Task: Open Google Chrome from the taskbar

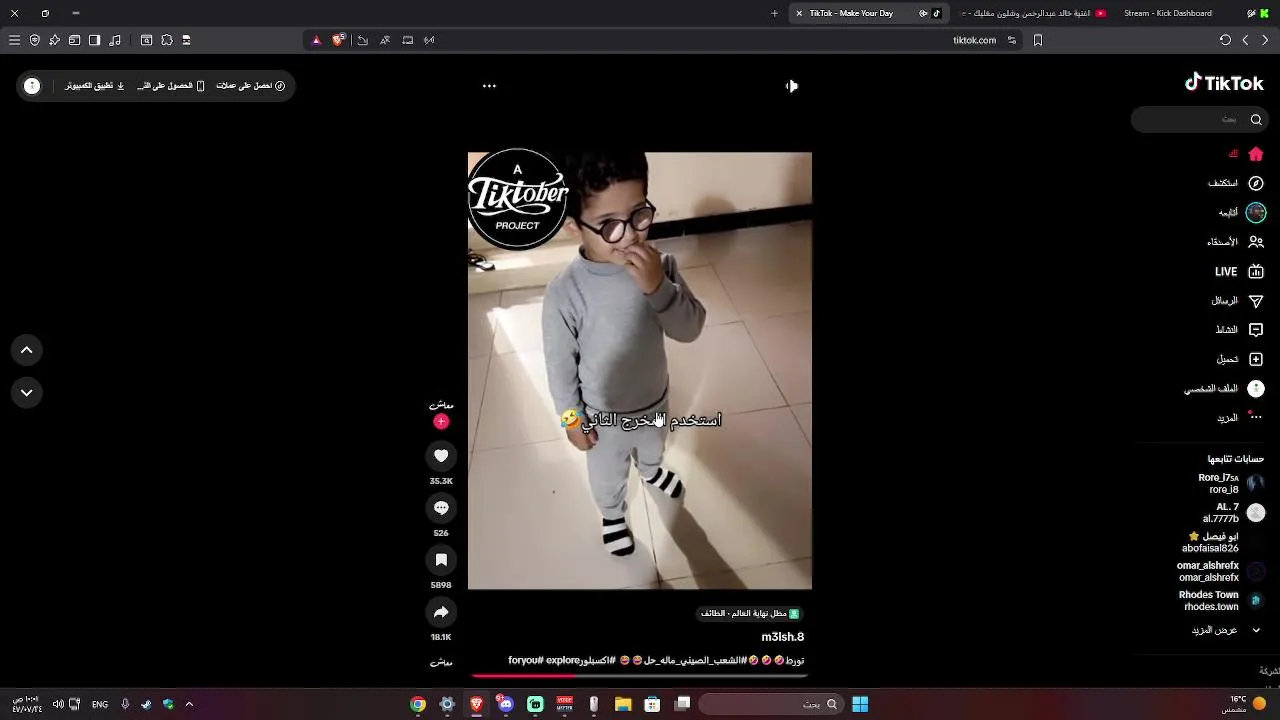Action: 418,704
